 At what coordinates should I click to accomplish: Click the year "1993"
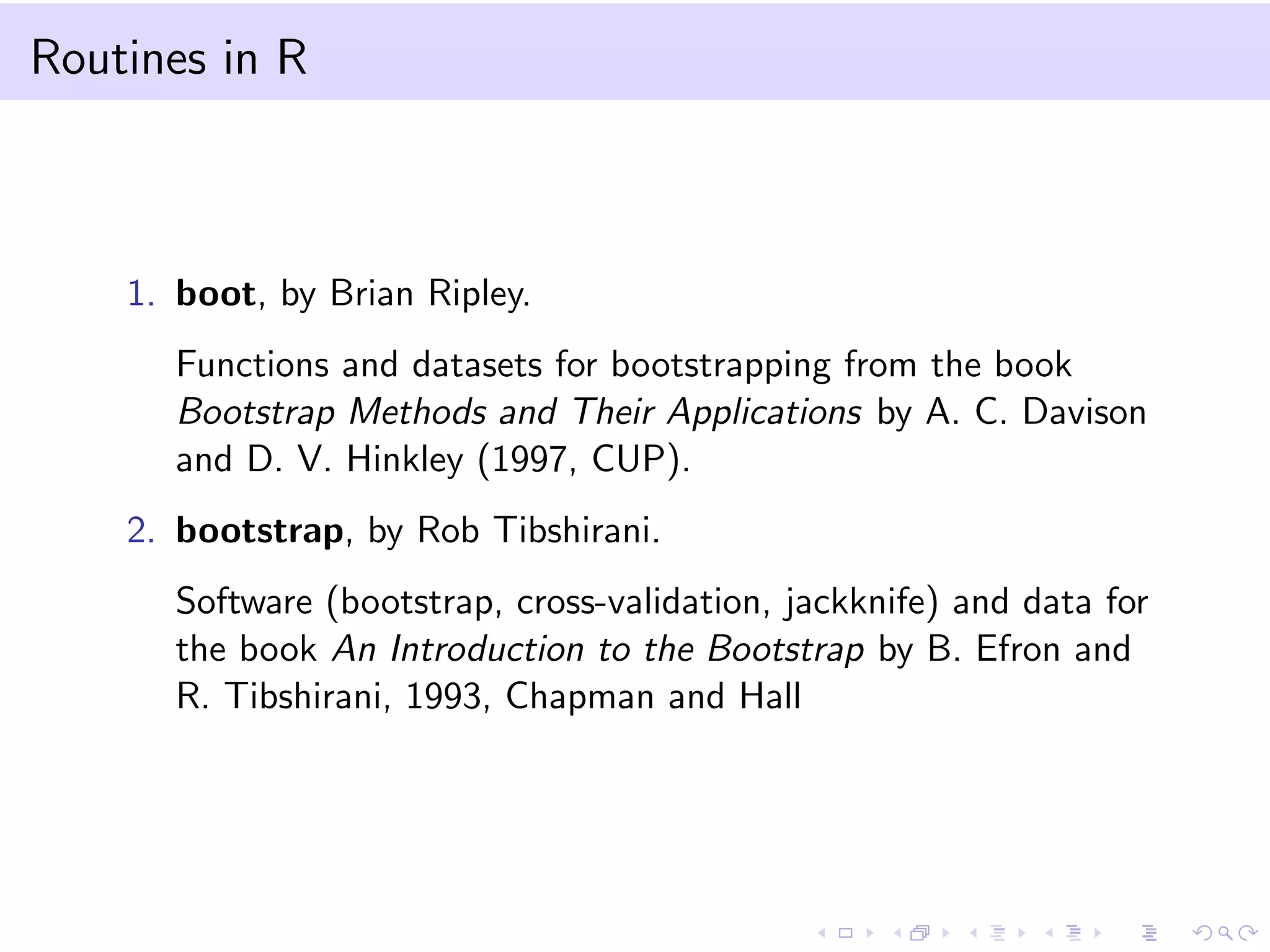pyautogui.click(x=443, y=697)
